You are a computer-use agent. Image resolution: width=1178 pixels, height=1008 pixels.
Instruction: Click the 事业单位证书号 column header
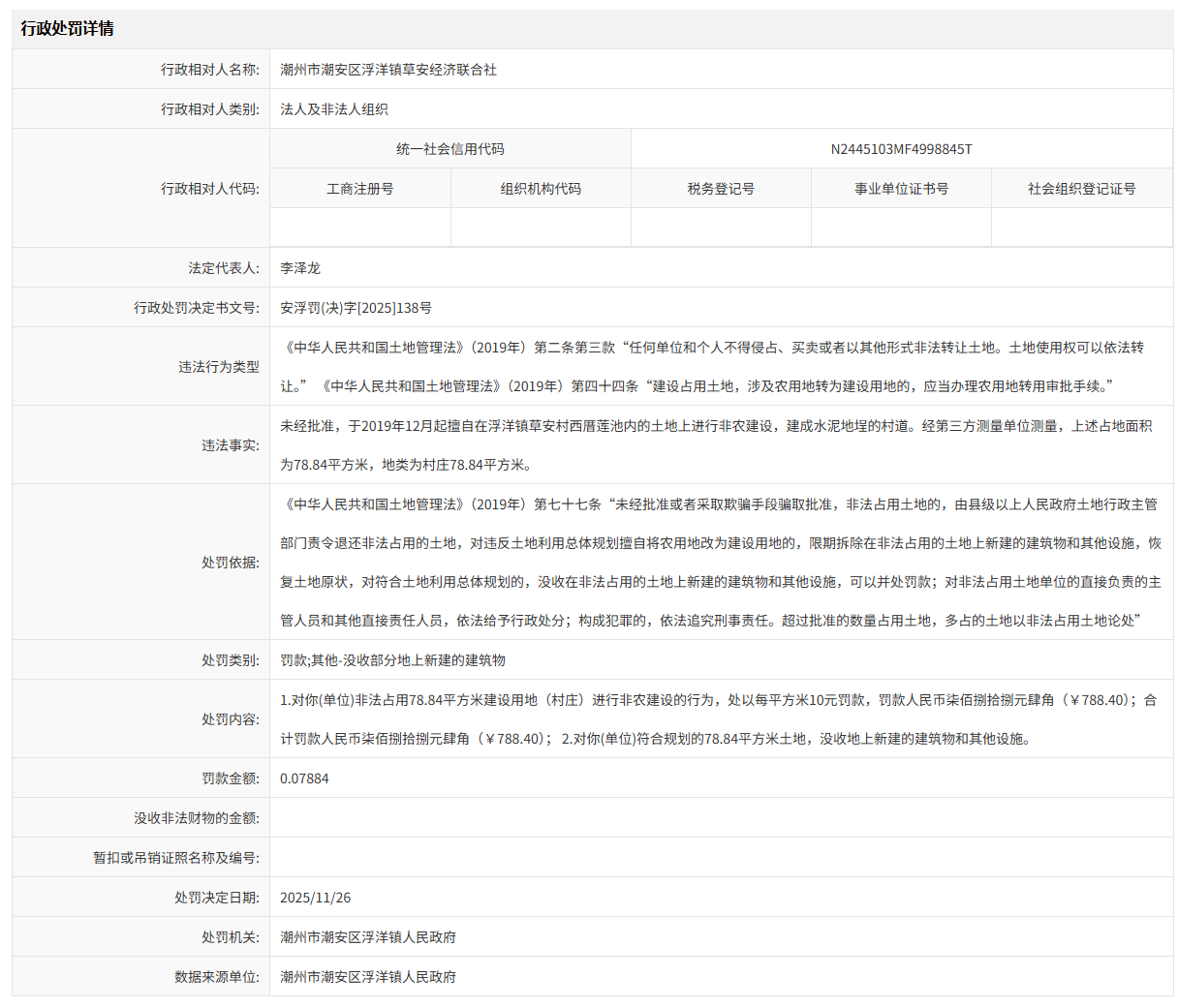click(x=901, y=189)
